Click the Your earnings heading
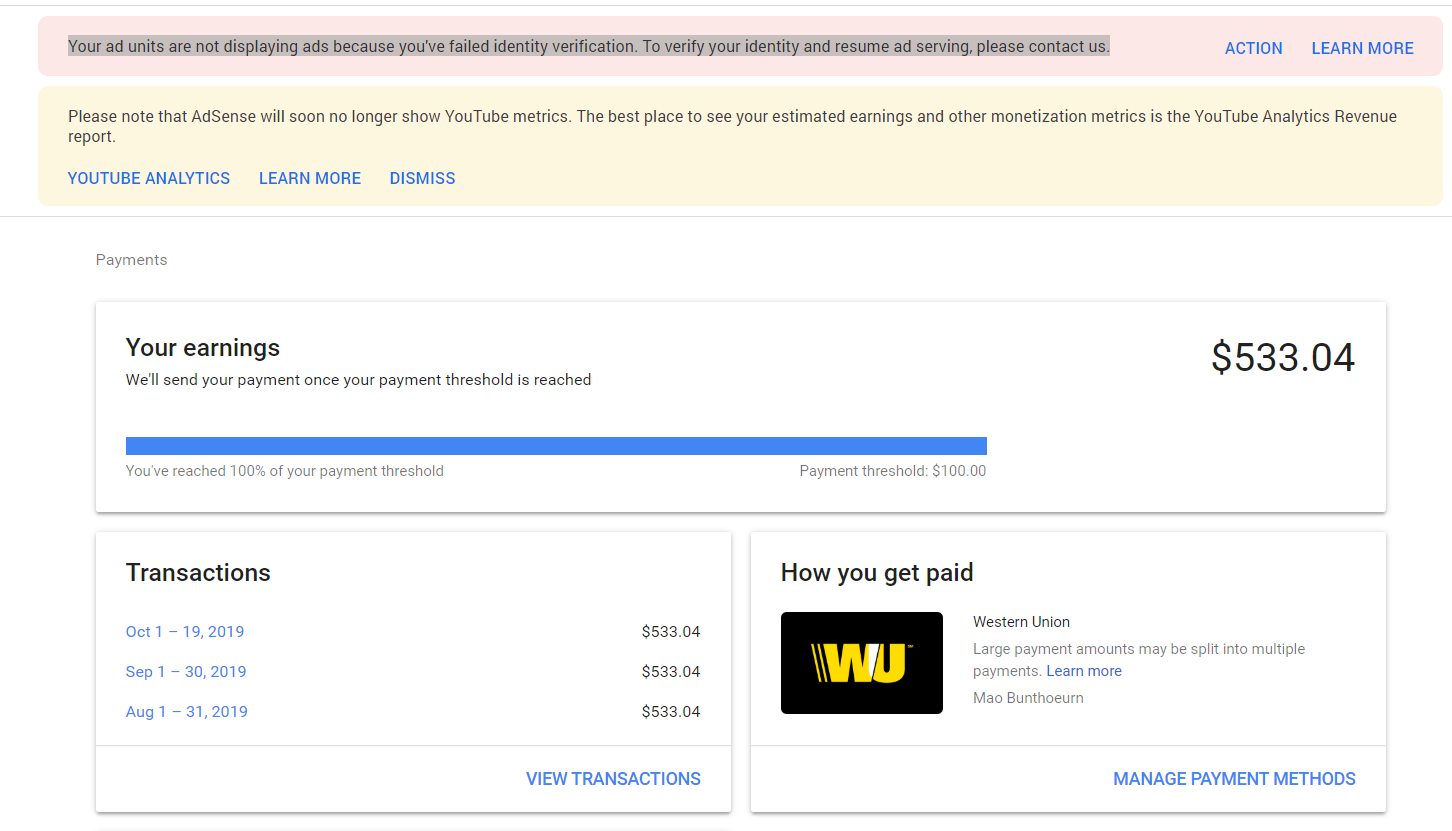Image resolution: width=1452 pixels, height=831 pixels. [203, 348]
